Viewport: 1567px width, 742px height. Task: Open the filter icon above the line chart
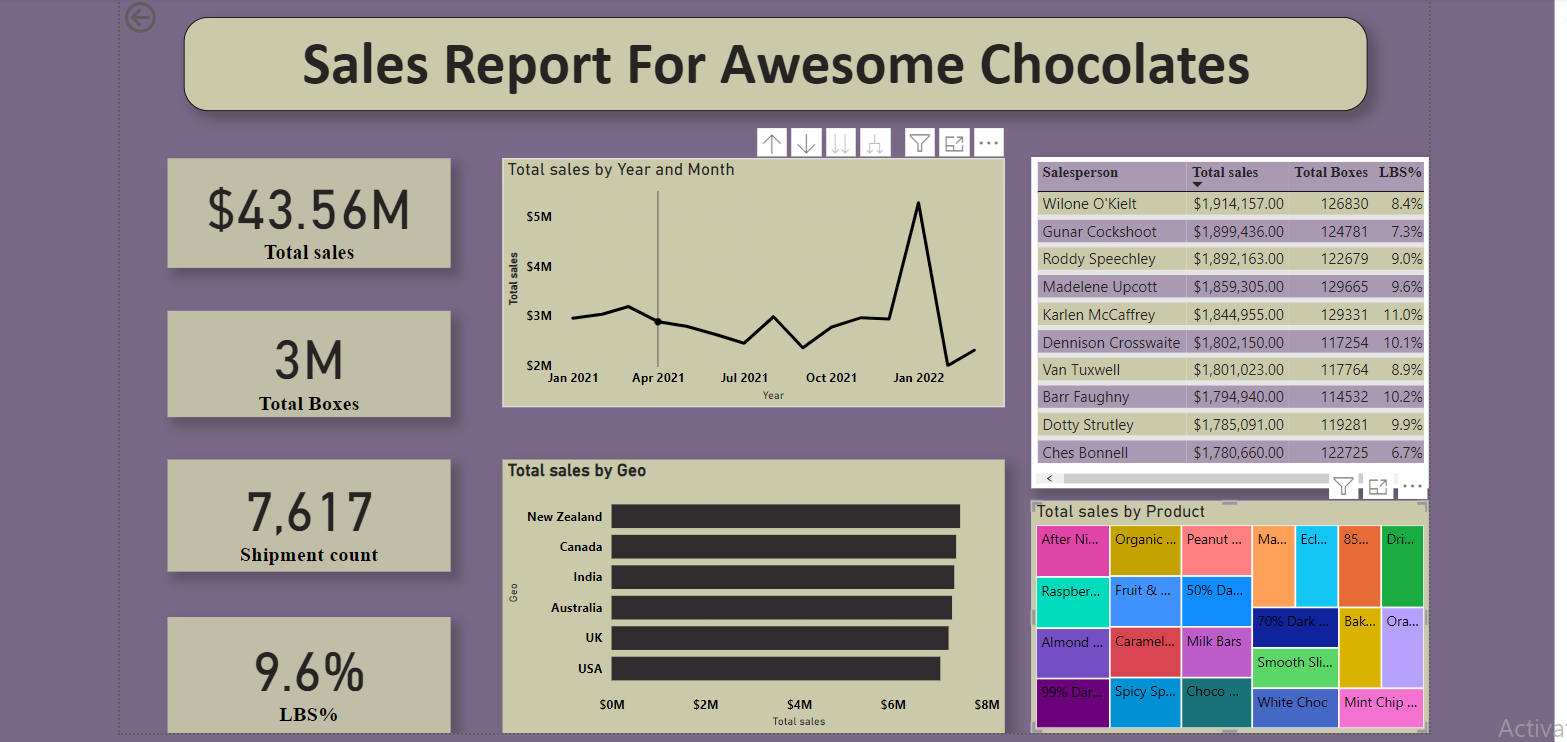tap(919, 142)
